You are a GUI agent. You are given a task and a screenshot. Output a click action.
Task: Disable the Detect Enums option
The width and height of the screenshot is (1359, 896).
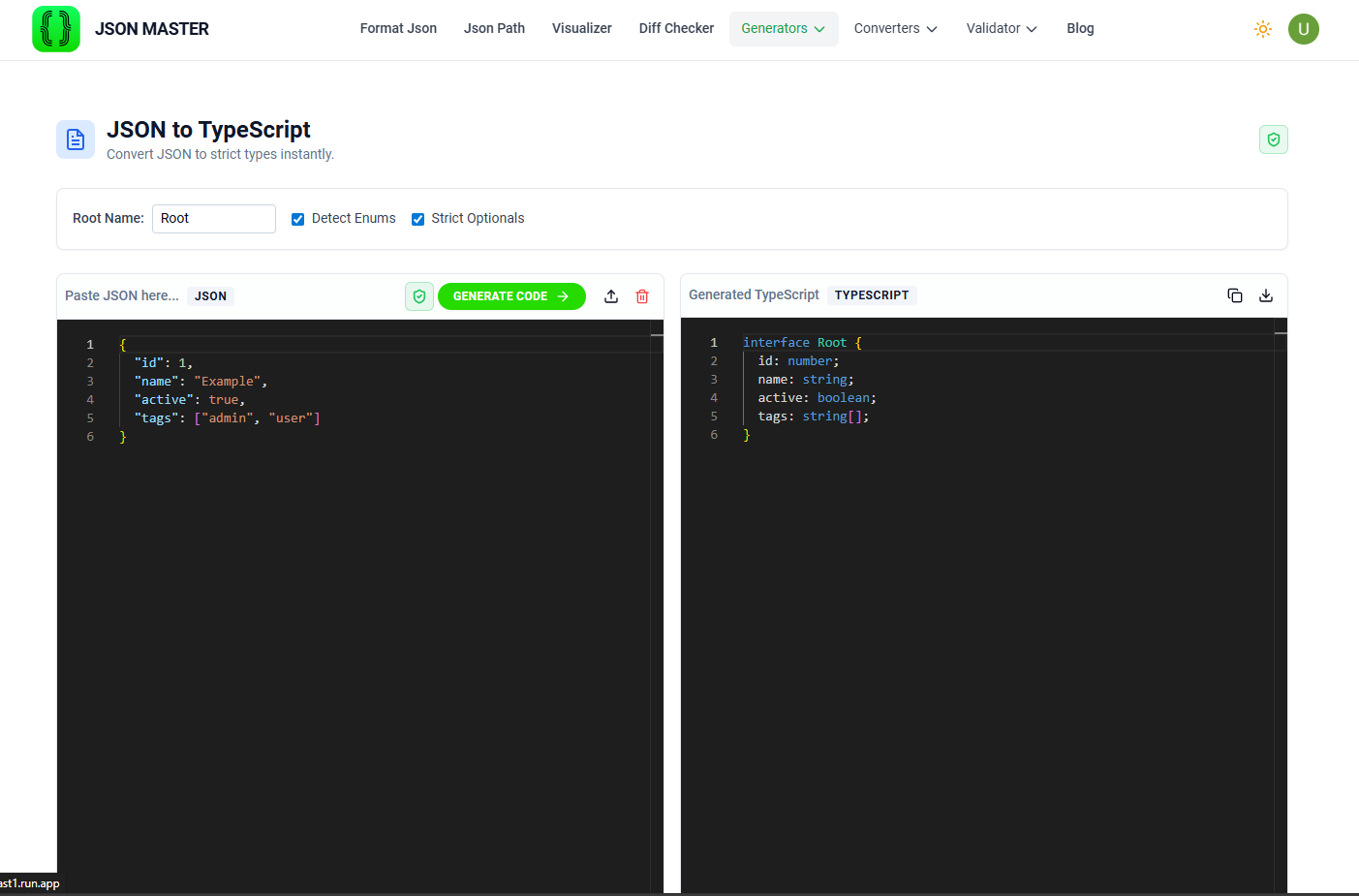[297, 218]
